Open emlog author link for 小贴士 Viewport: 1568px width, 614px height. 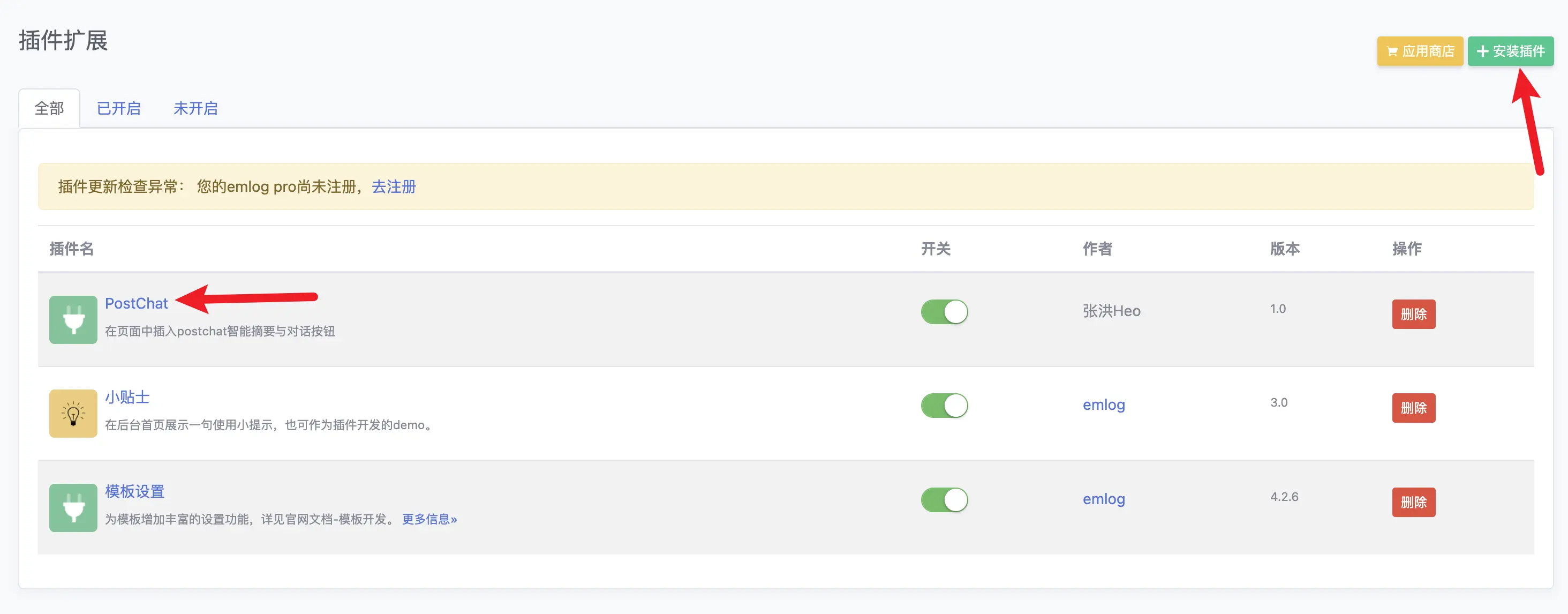(1104, 405)
